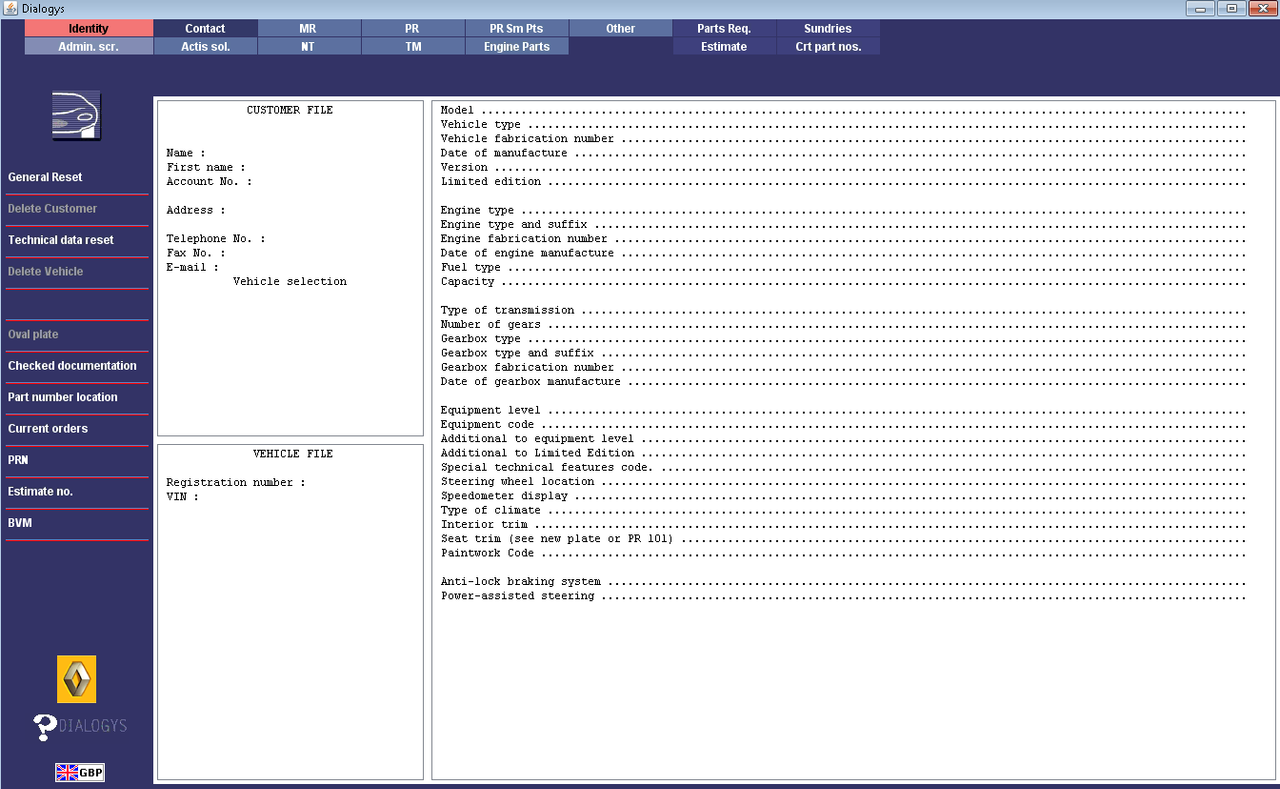Click the Dialogys title bar app icon
This screenshot has height=789, width=1280.
pyautogui.click(x=9, y=8)
